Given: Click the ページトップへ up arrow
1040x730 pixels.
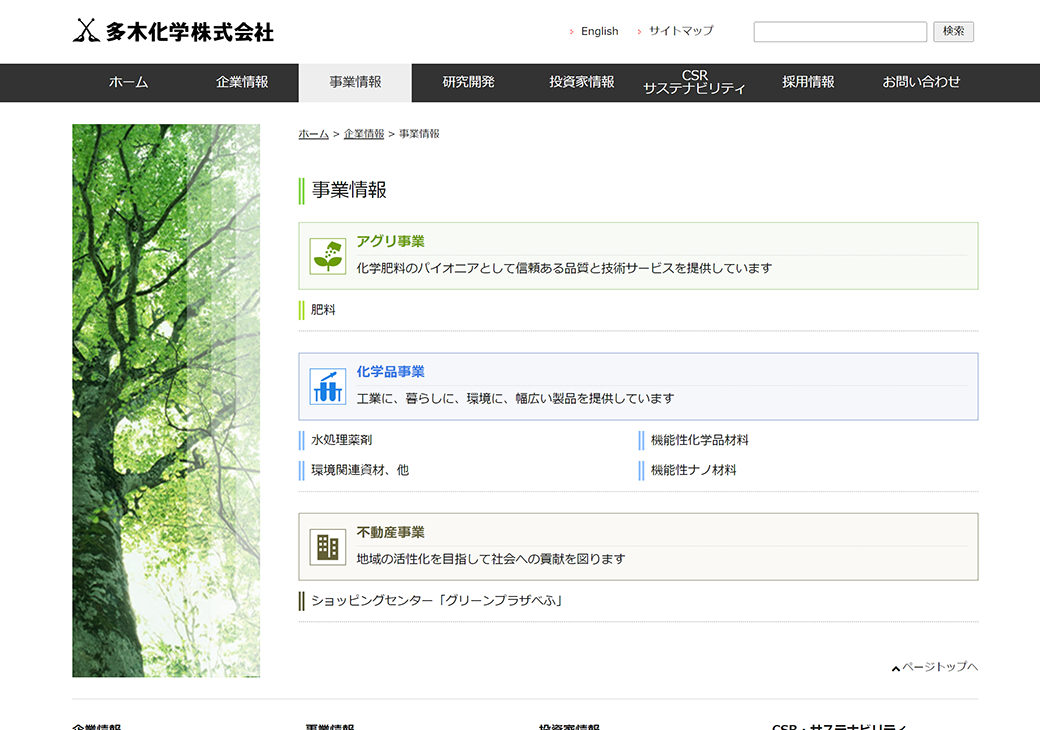Looking at the screenshot, I should coord(896,668).
